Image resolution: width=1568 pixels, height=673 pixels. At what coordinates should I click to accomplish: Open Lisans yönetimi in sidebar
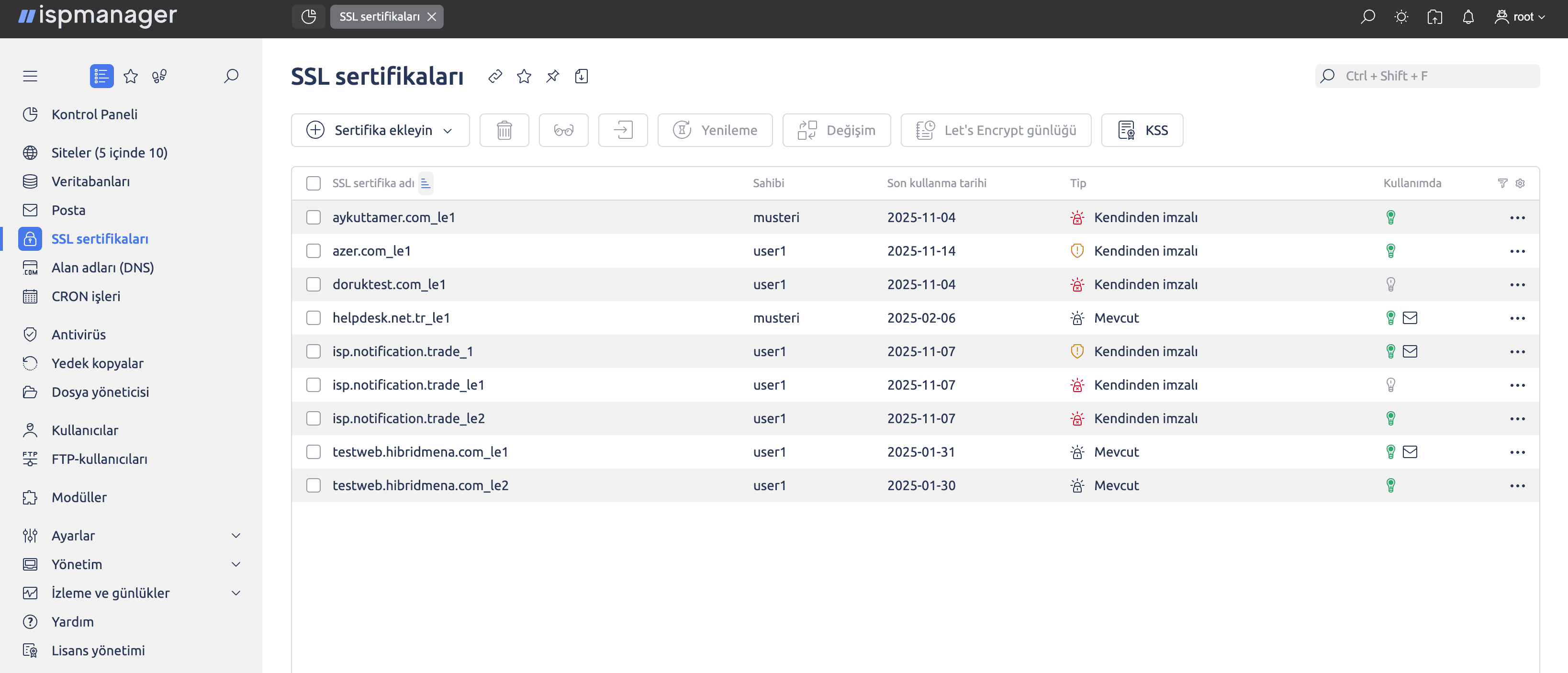[98, 651]
